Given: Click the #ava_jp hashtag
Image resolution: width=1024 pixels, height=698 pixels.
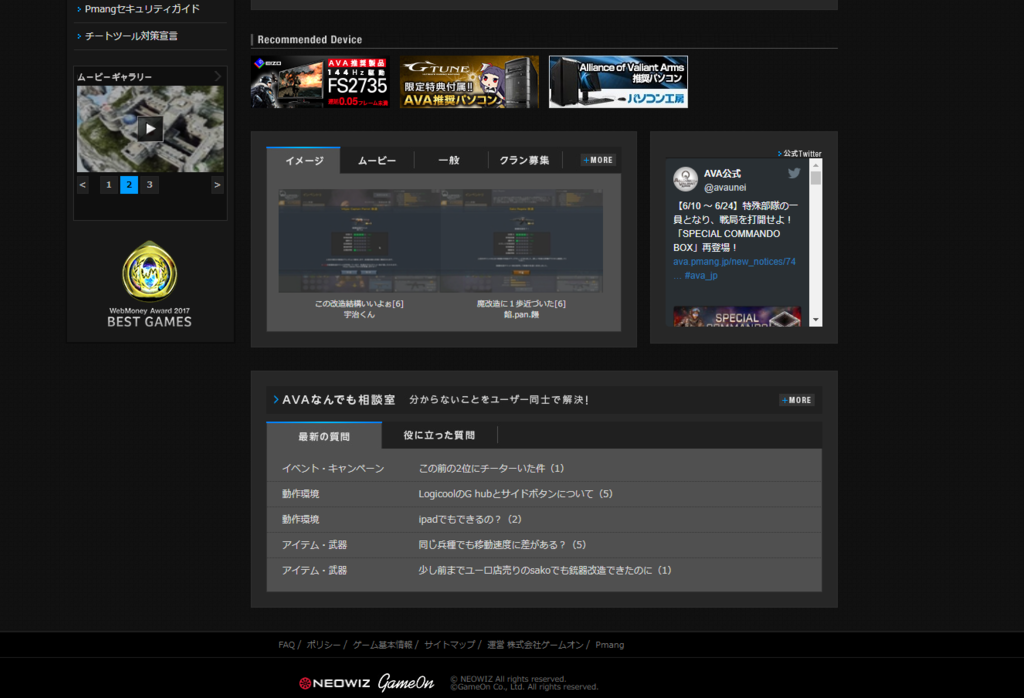Looking at the screenshot, I should [701, 276].
